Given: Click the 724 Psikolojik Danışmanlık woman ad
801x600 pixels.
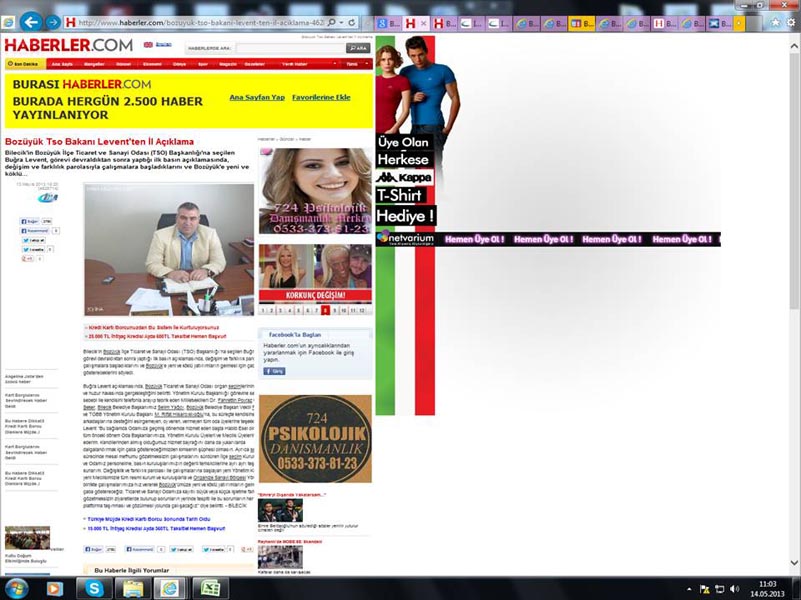Looking at the screenshot, I should coord(315,191).
